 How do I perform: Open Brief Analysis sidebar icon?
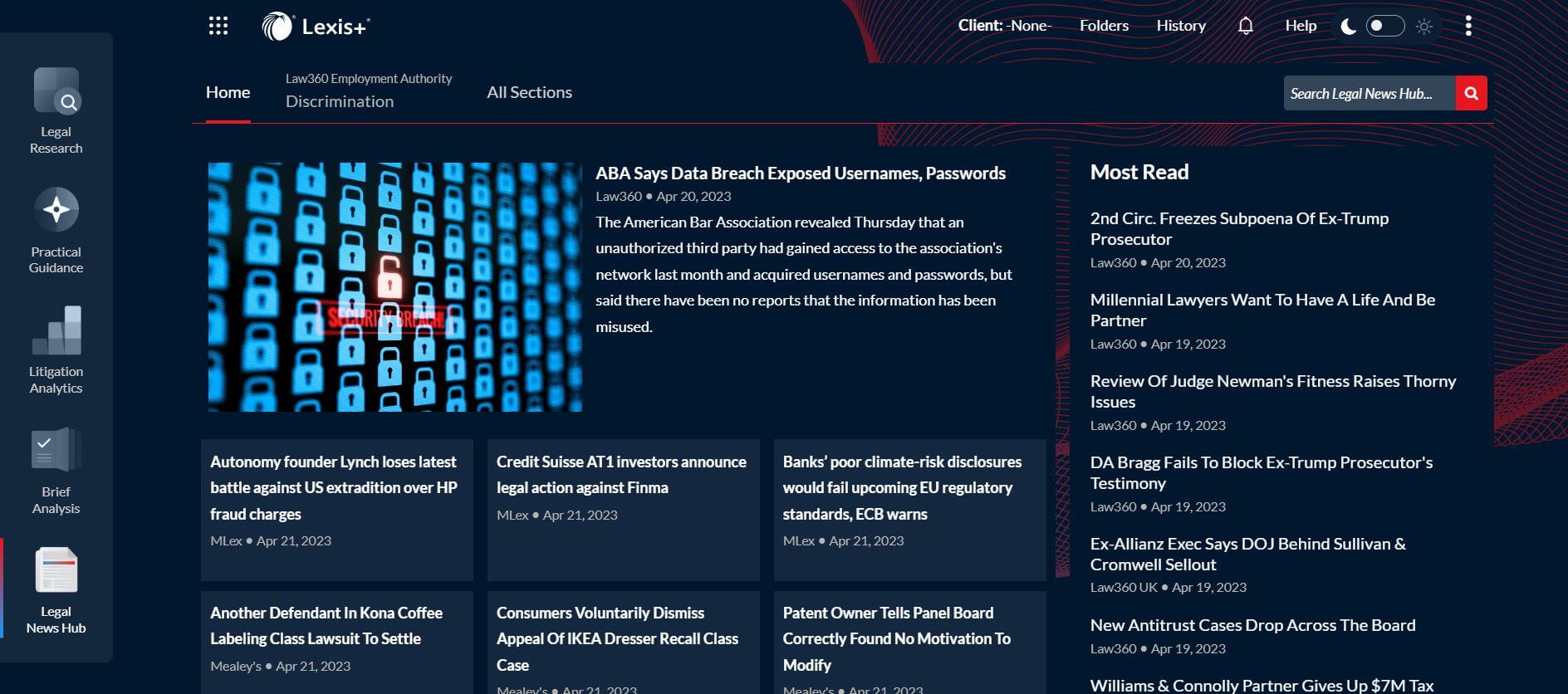tap(56, 451)
